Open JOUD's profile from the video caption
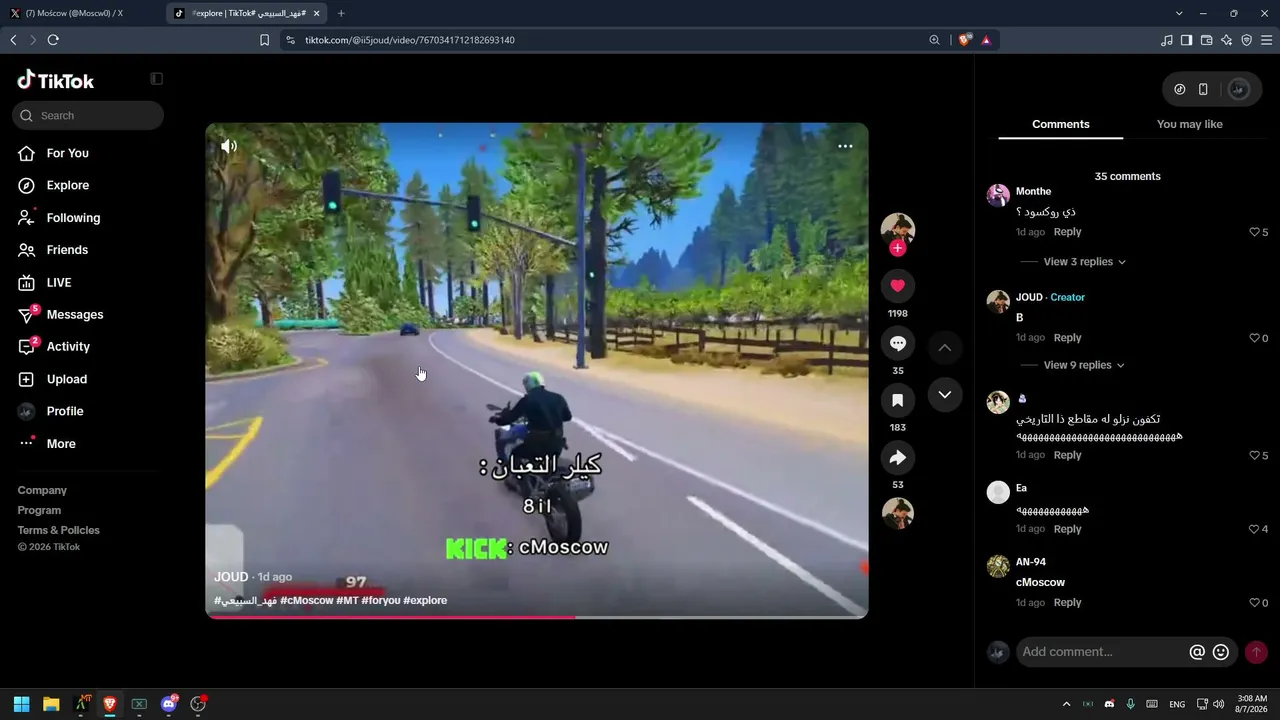Image resolution: width=1280 pixels, height=720 pixels. pyautogui.click(x=231, y=577)
